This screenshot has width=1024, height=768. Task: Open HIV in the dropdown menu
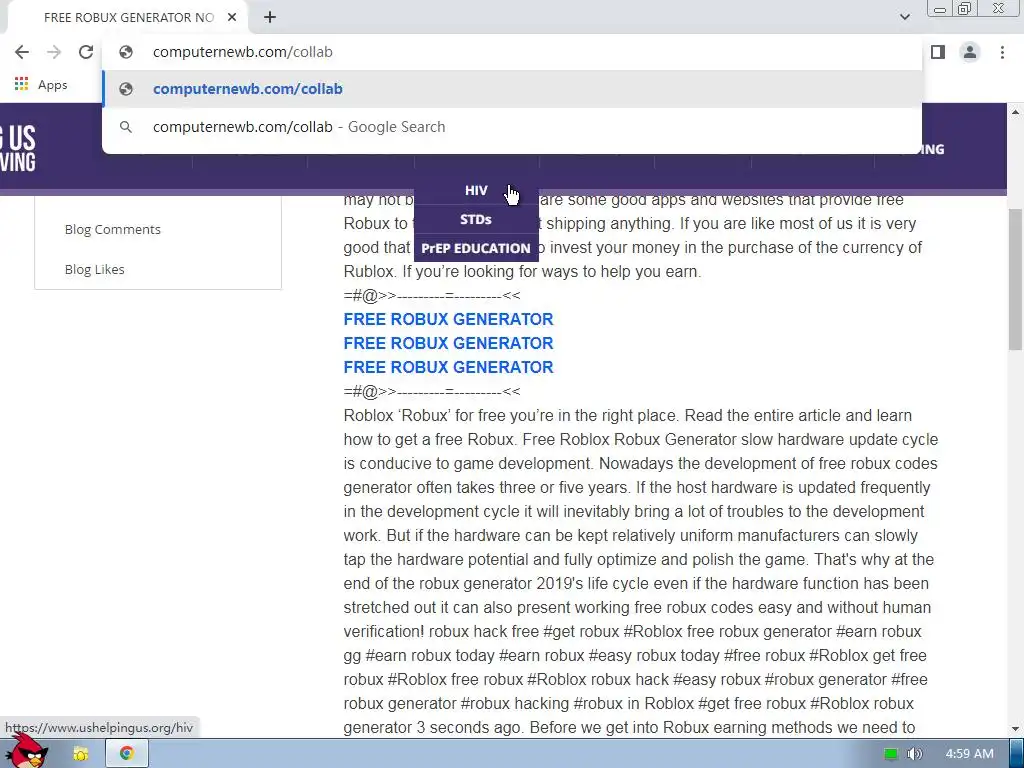pyautogui.click(x=476, y=191)
